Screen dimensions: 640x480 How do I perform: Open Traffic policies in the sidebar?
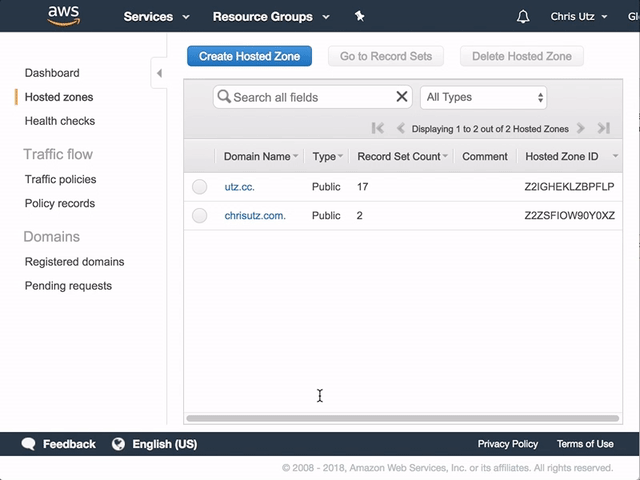point(60,179)
